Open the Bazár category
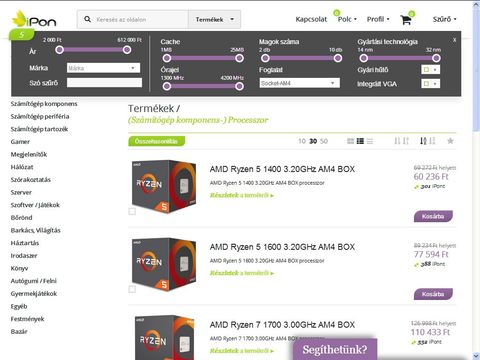Image resolution: width=480 pixels, height=360 pixels. pos(19,332)
